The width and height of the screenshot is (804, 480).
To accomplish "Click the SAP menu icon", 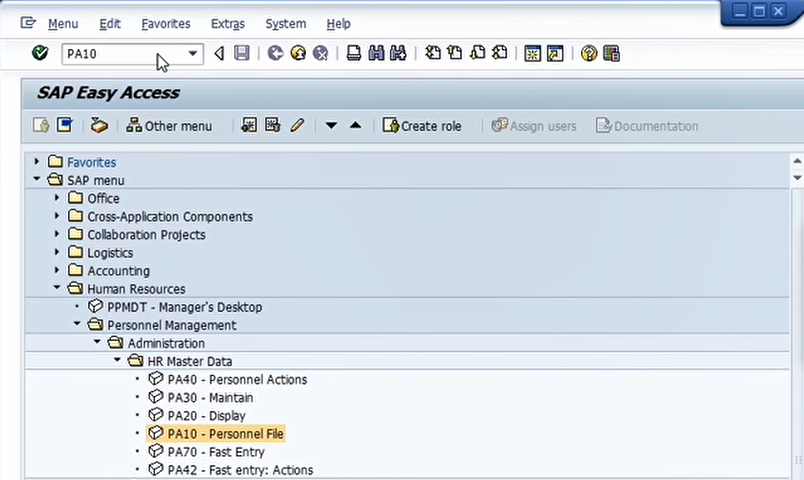I will click(65, 125).
